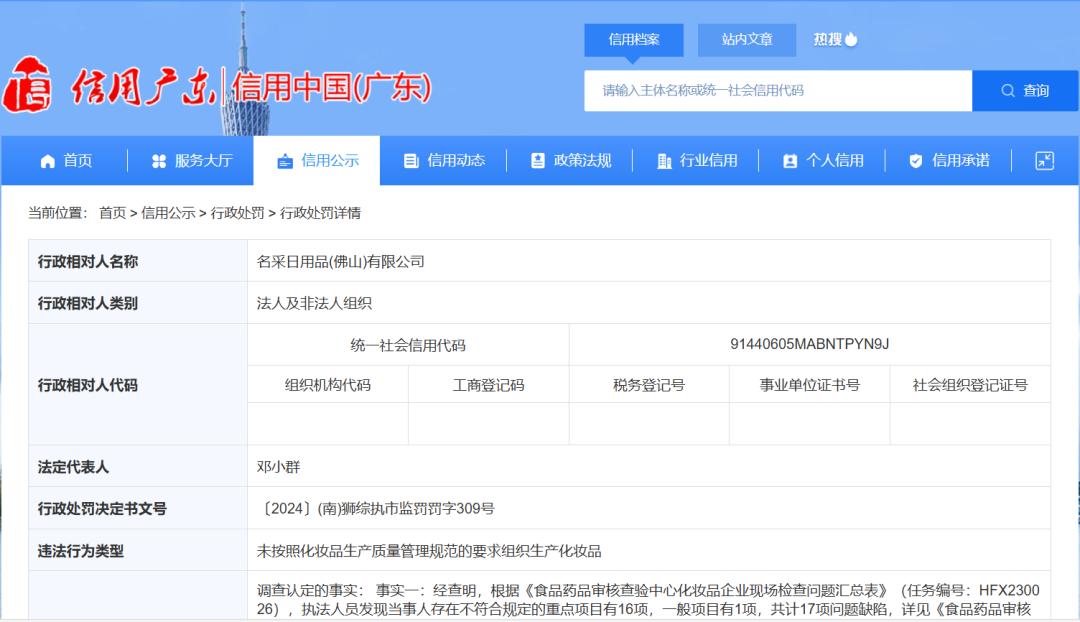1080x622 pixels.
Task: Click the briefcase icon beside 信用公示
Action: [x=285, y=161]
